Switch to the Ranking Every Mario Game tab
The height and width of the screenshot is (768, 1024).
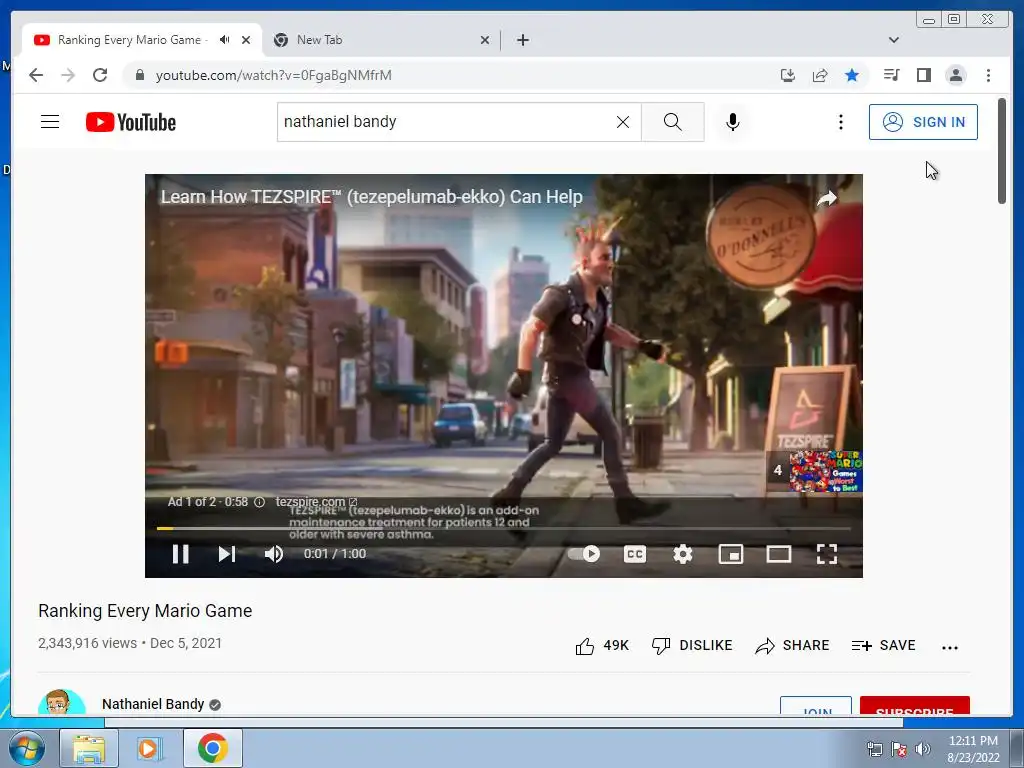coord(129,40)
